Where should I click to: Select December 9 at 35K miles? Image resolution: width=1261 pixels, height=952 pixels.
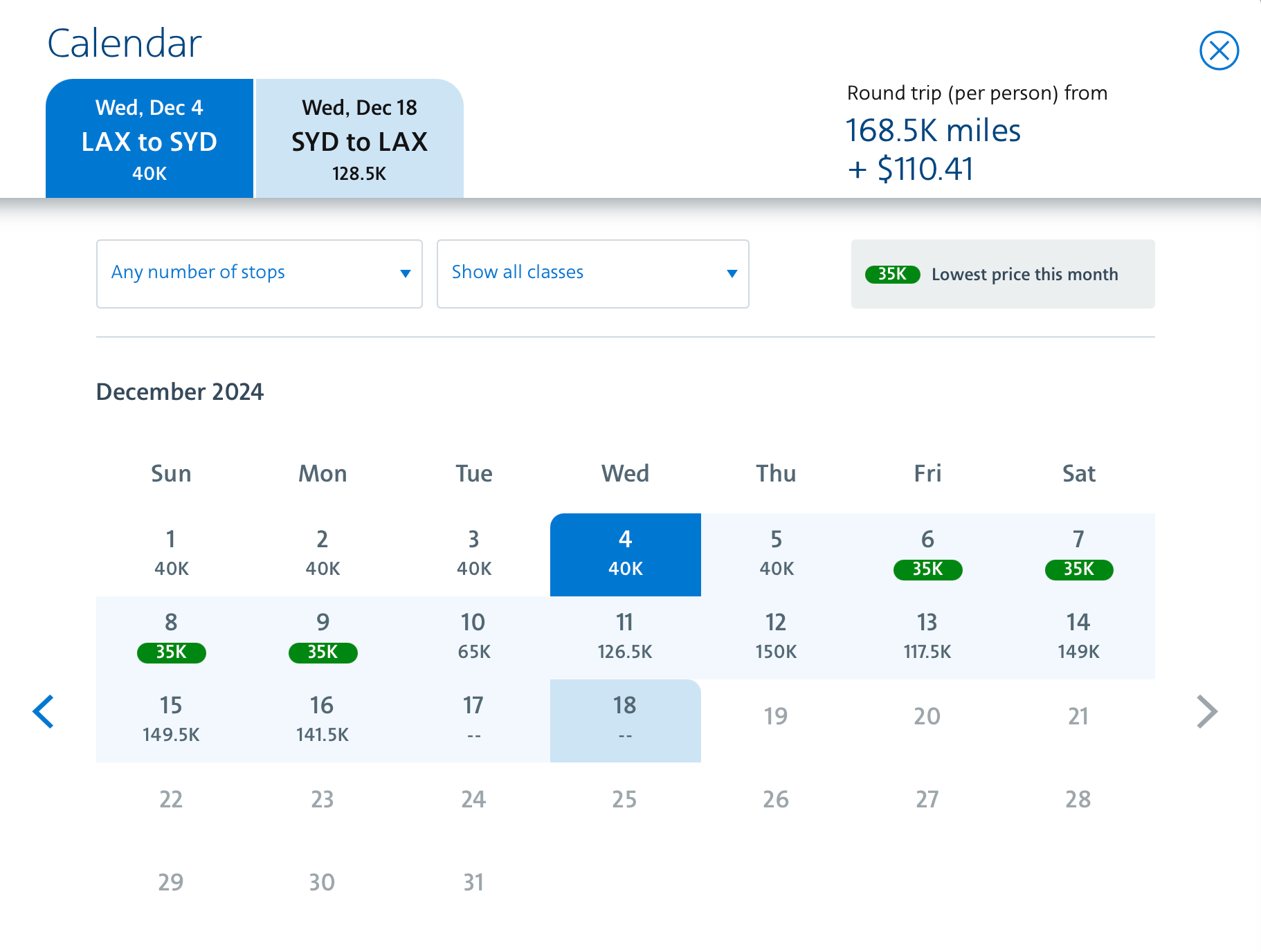pyautogui.click(x=323, y=637)
